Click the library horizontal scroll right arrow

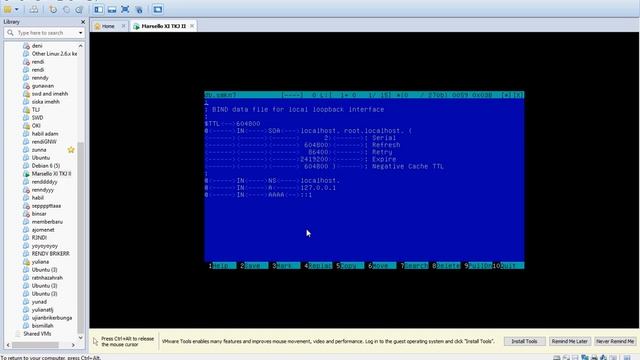point(73,345)
